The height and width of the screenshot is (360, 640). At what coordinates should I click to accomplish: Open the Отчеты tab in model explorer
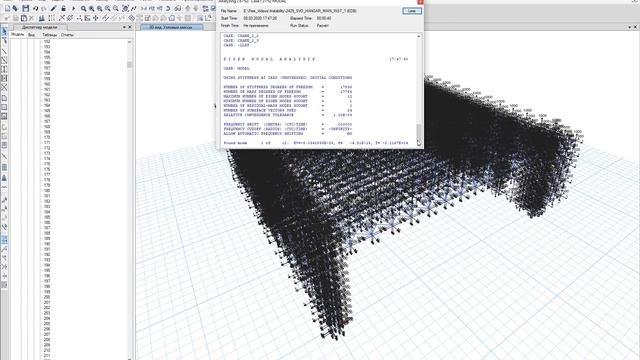(67, 35)
